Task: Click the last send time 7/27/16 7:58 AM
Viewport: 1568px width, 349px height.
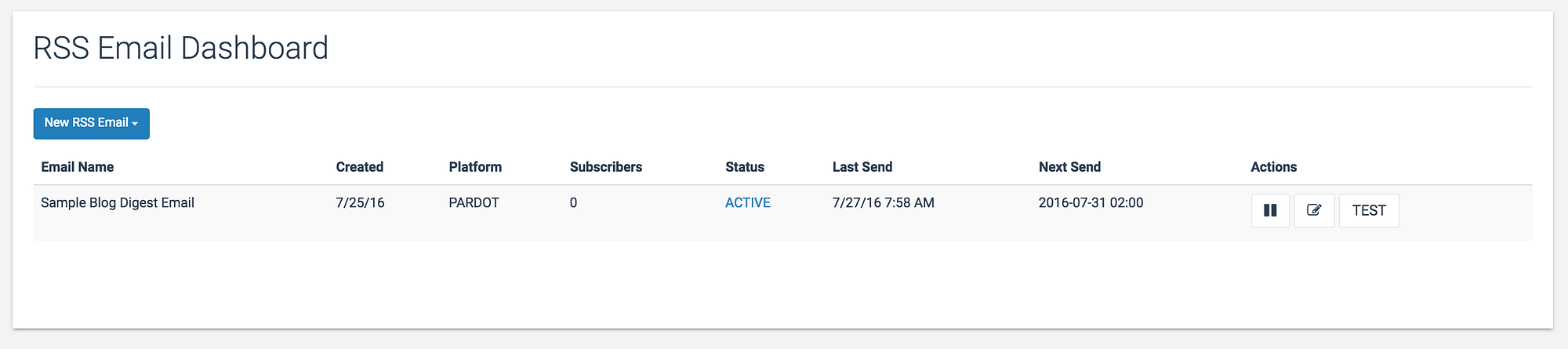Action: 883,202
